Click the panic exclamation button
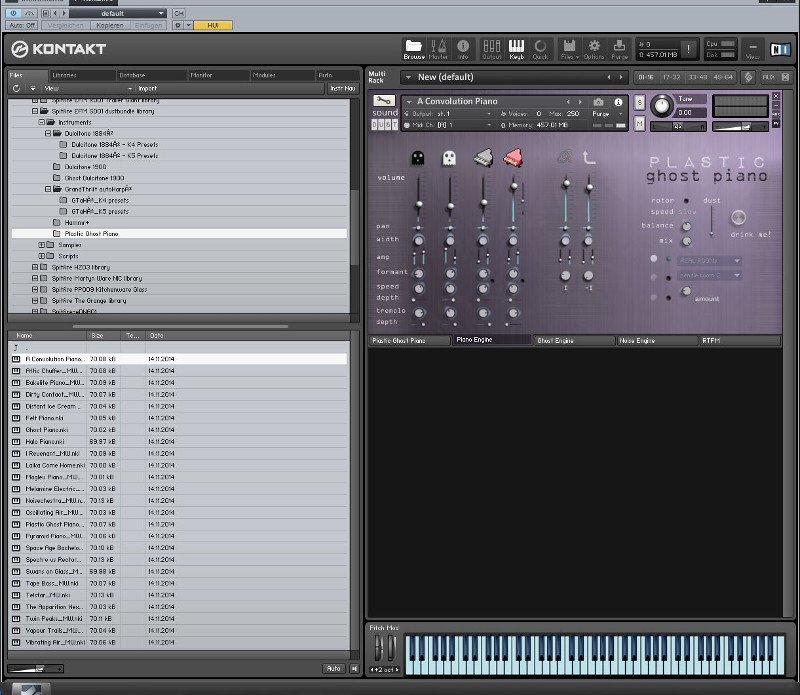 [x=688, y=49]
